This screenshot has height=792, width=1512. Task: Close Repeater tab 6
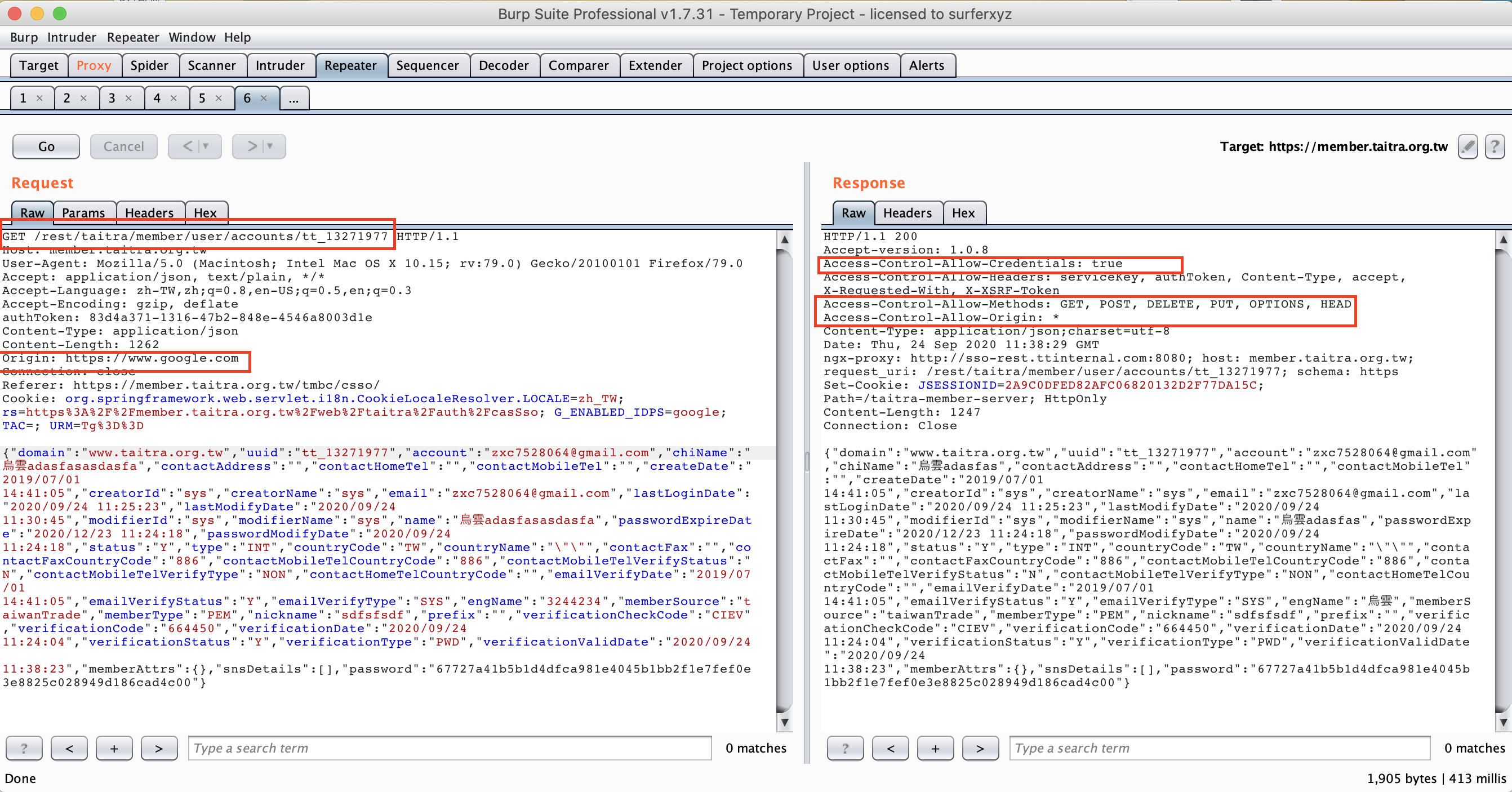[264, 98]
